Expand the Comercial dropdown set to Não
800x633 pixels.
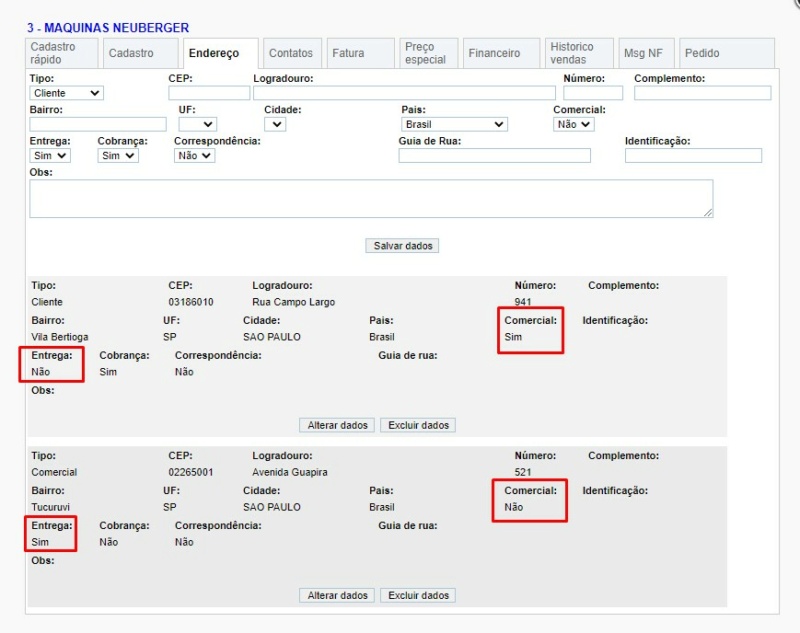tap(573, 124)
